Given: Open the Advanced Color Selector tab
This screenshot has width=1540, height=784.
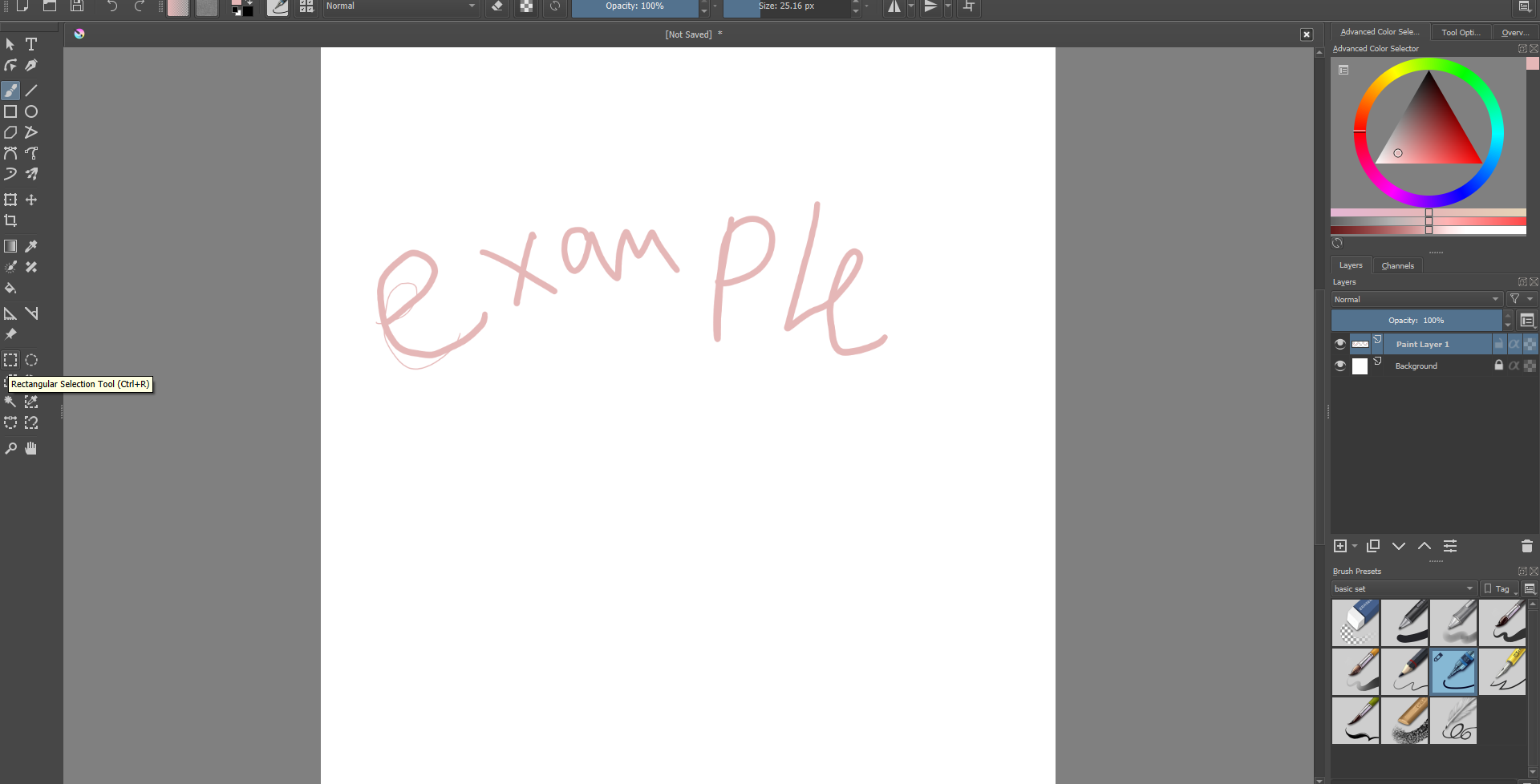Looking at the screenshot, I should 1380,32.
